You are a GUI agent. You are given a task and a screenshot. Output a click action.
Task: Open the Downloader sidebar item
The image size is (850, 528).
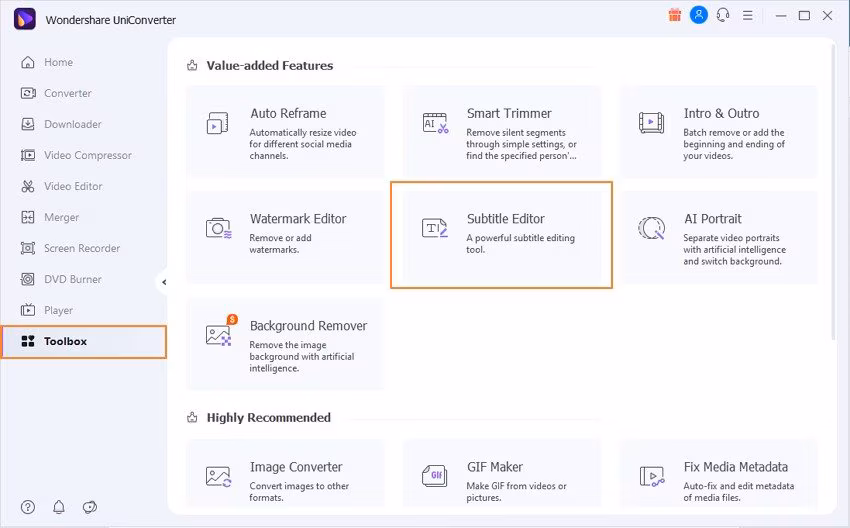72,124
